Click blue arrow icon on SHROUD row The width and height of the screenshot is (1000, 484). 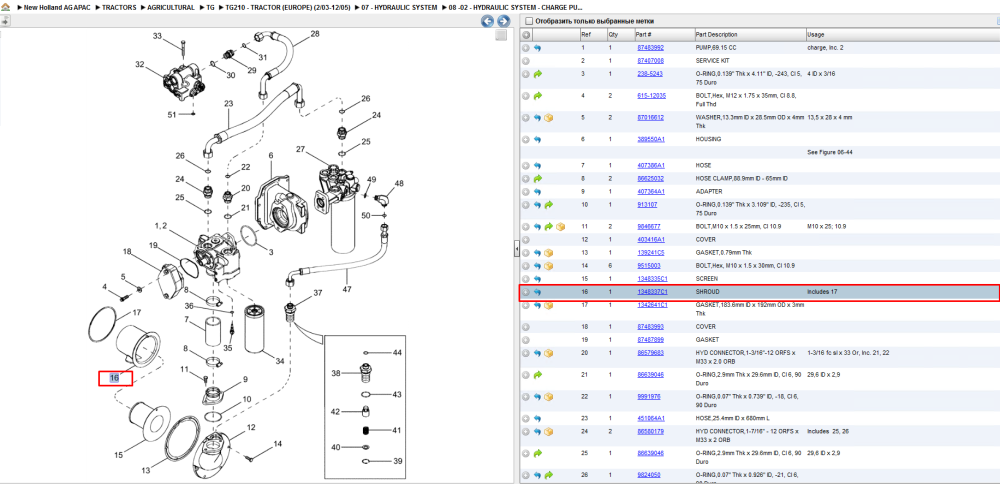pyautogui.click(x=537, y=292)
